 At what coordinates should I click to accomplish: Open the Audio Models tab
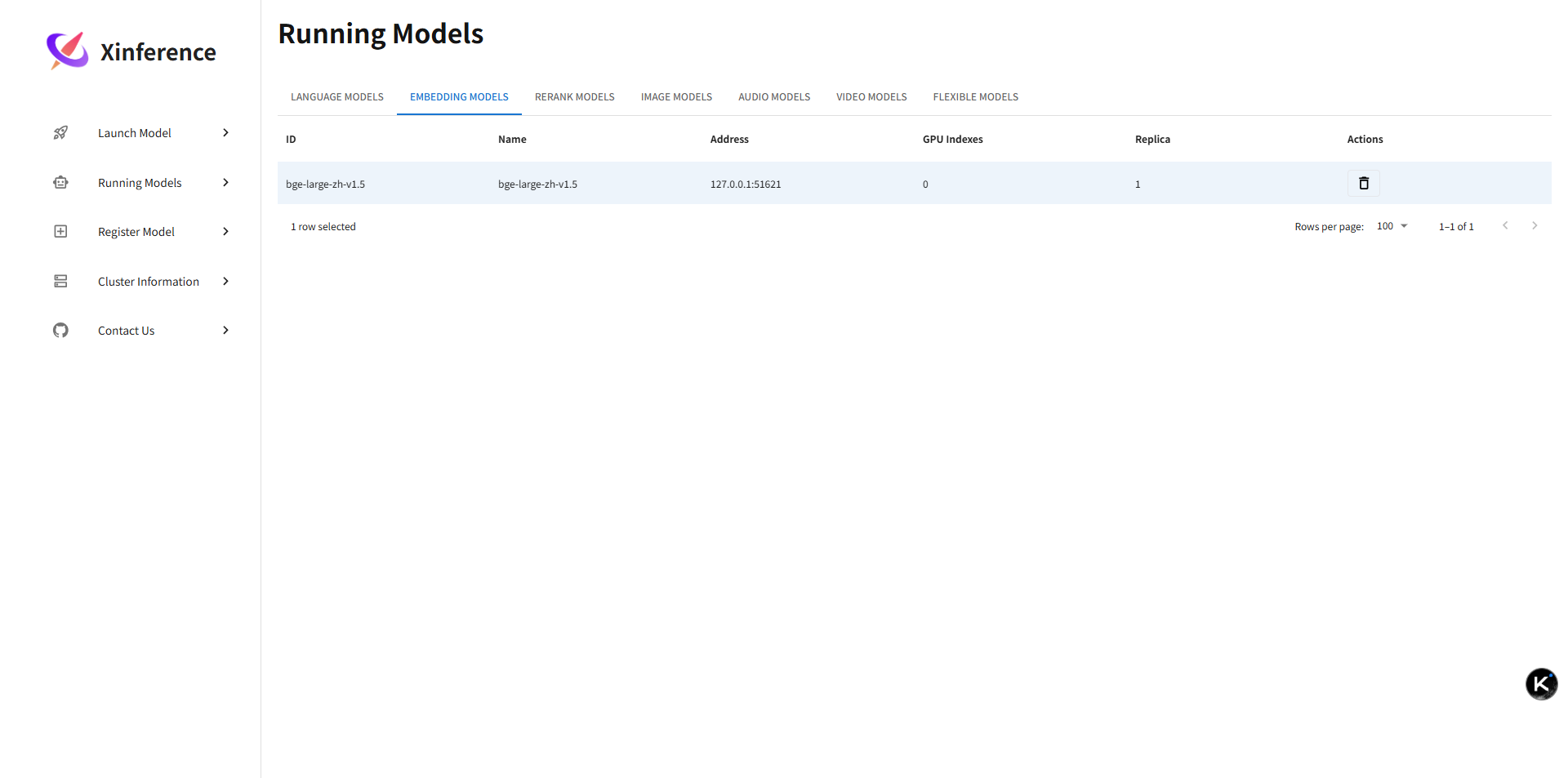tap(774, 97)
